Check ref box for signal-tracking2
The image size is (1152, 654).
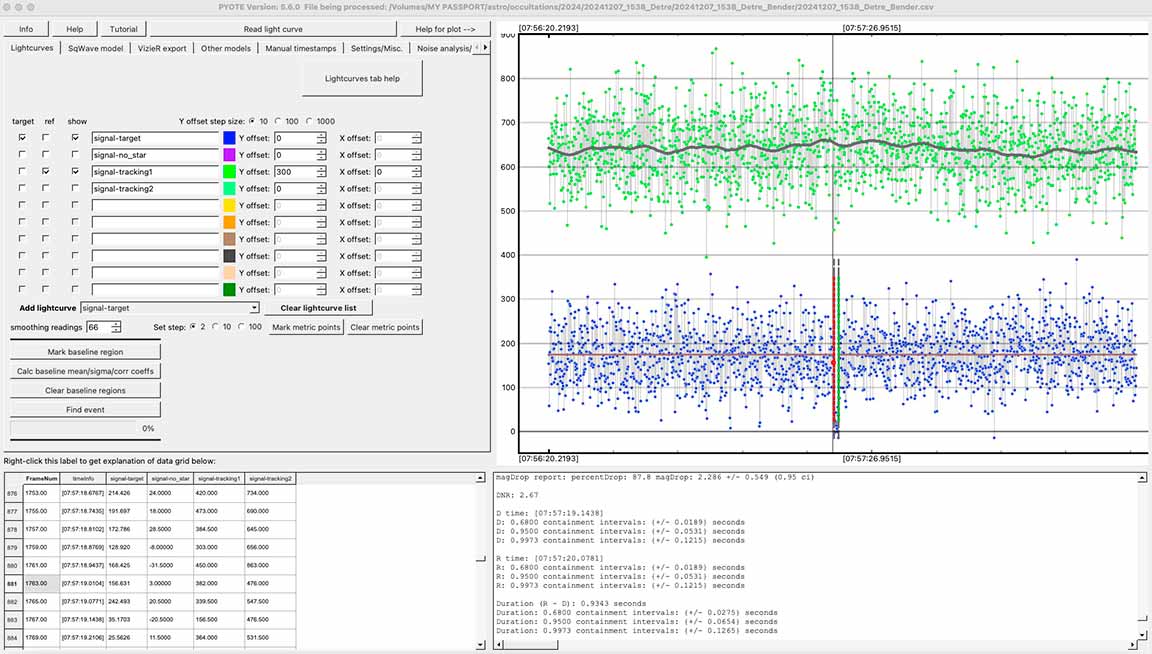pos(46,188)
